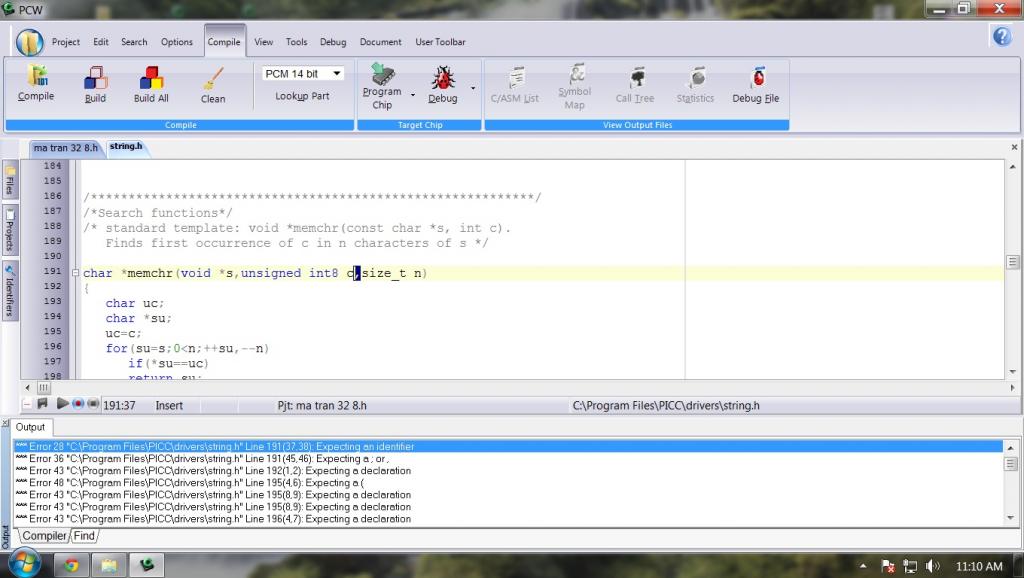Open the Edit menu
This screenshot has height=578, width=1024.
click(101, 42)
